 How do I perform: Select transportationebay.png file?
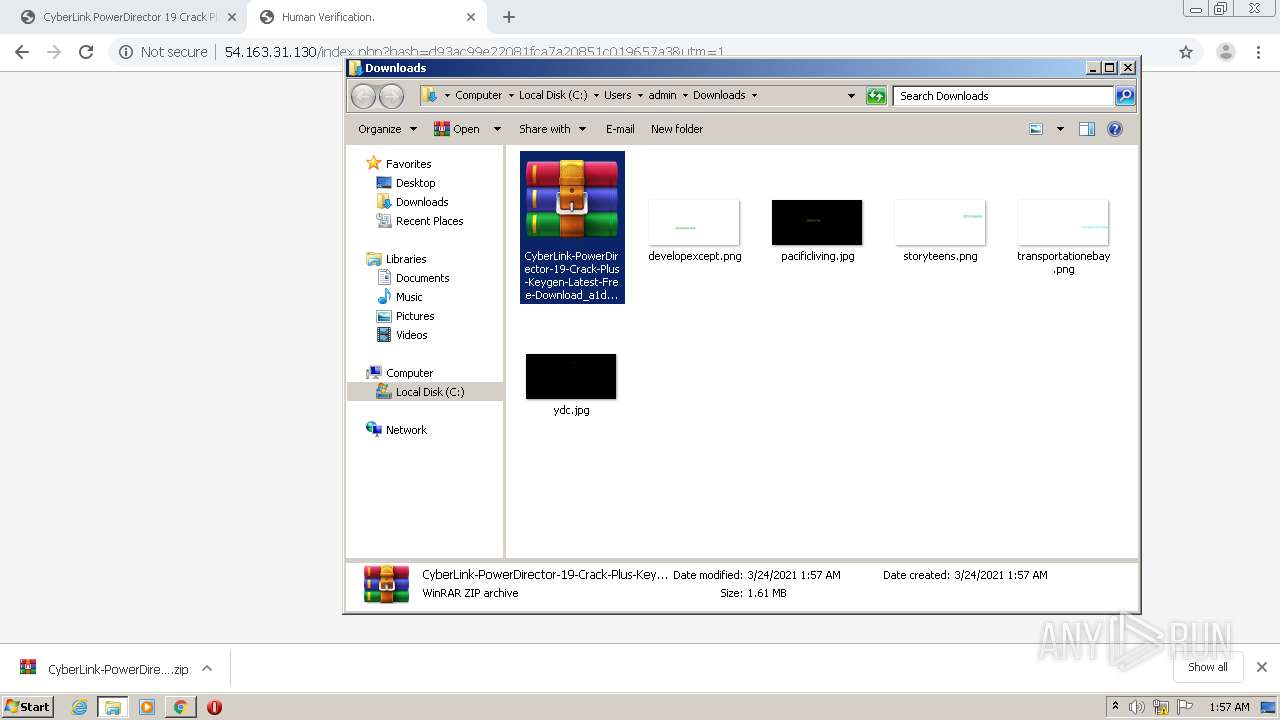pyautogui.click(x=1063, y=237)
